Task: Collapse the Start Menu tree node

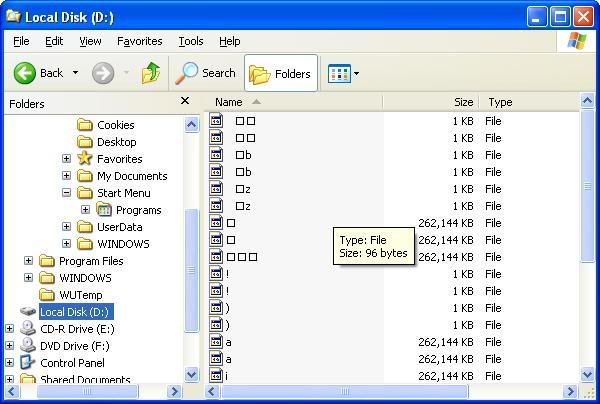Action: point(67,192)
